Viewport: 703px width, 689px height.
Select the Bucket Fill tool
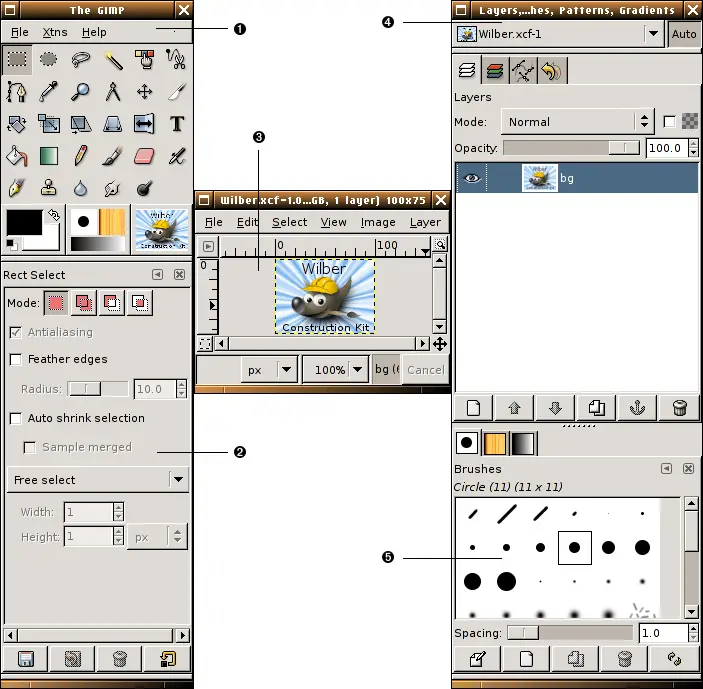click(17, 156)
